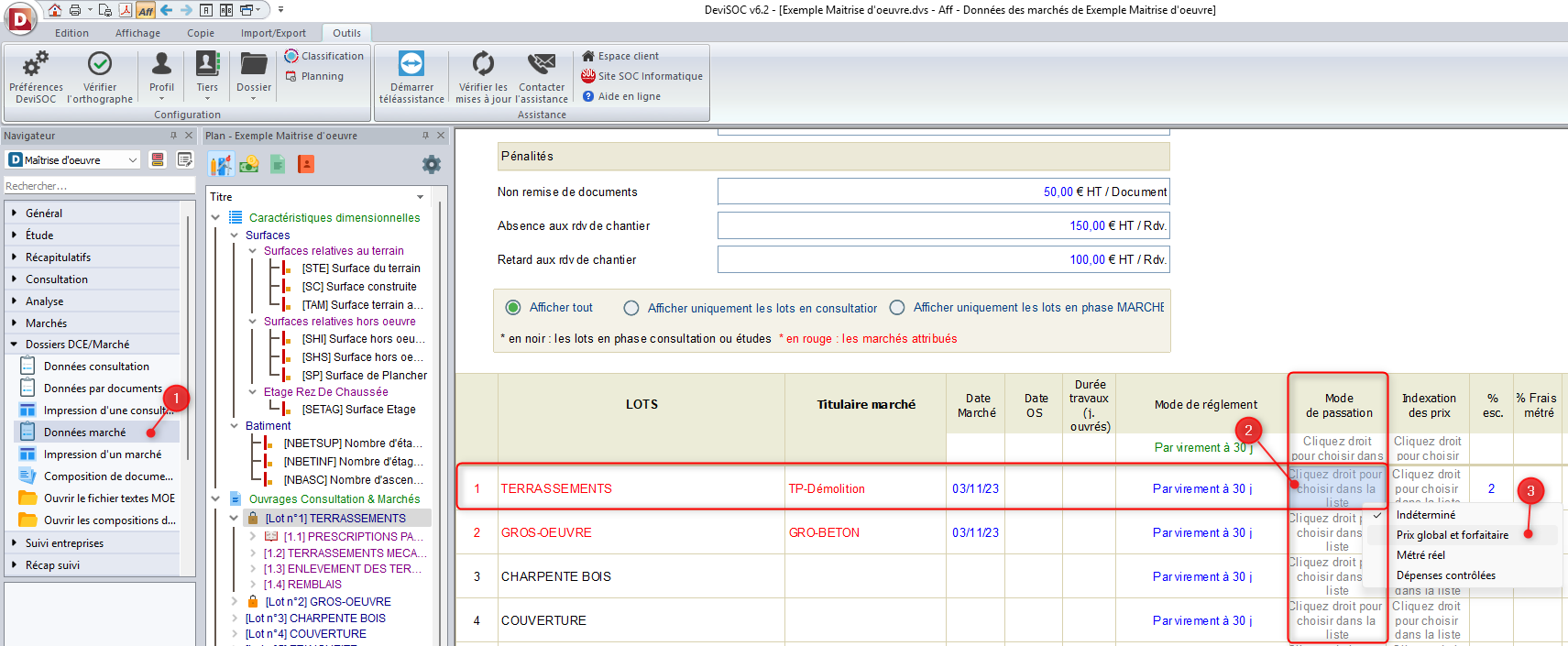Select the Afficher tout radio button

[x=513, y=308]
